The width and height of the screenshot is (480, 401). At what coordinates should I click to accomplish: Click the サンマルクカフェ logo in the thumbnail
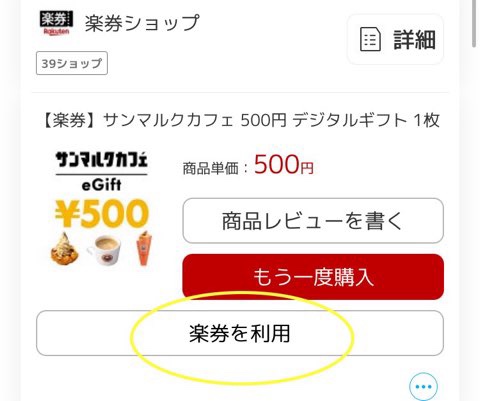pos(101,160)
